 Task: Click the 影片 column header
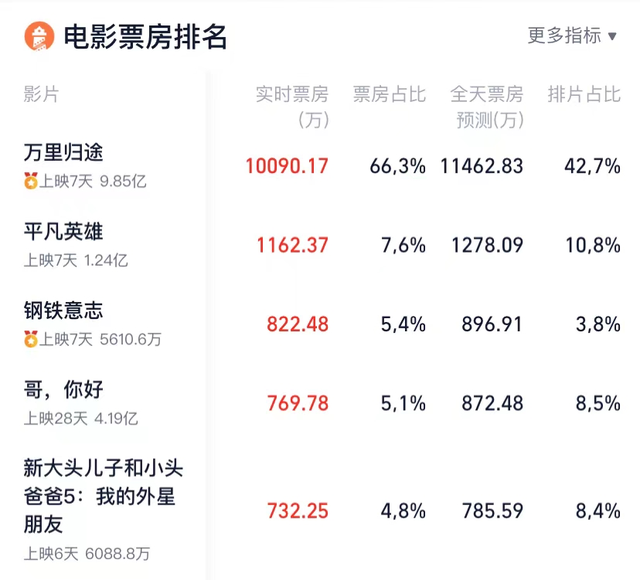coord(41,95)
